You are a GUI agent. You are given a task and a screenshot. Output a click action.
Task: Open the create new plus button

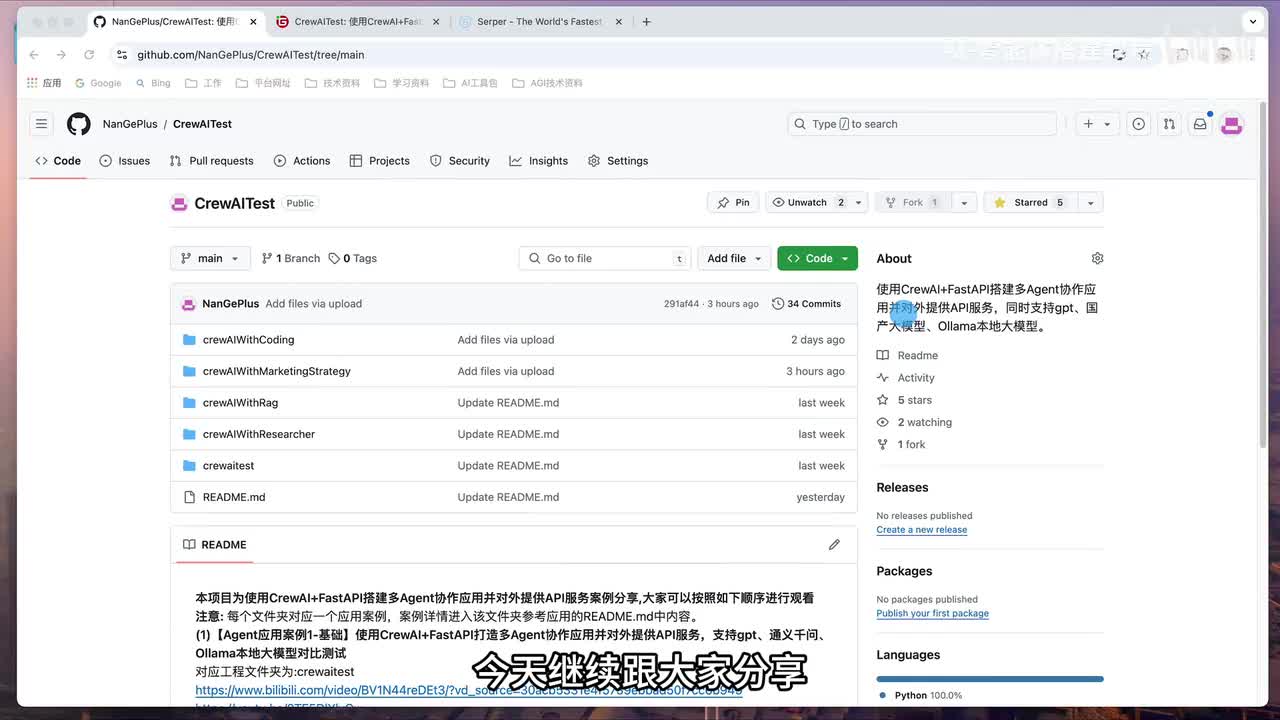coord(1088,124)
